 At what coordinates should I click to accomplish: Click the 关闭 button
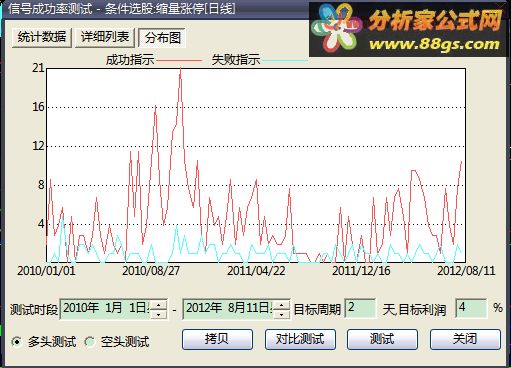pyautogui.click(x=465, y=339)
